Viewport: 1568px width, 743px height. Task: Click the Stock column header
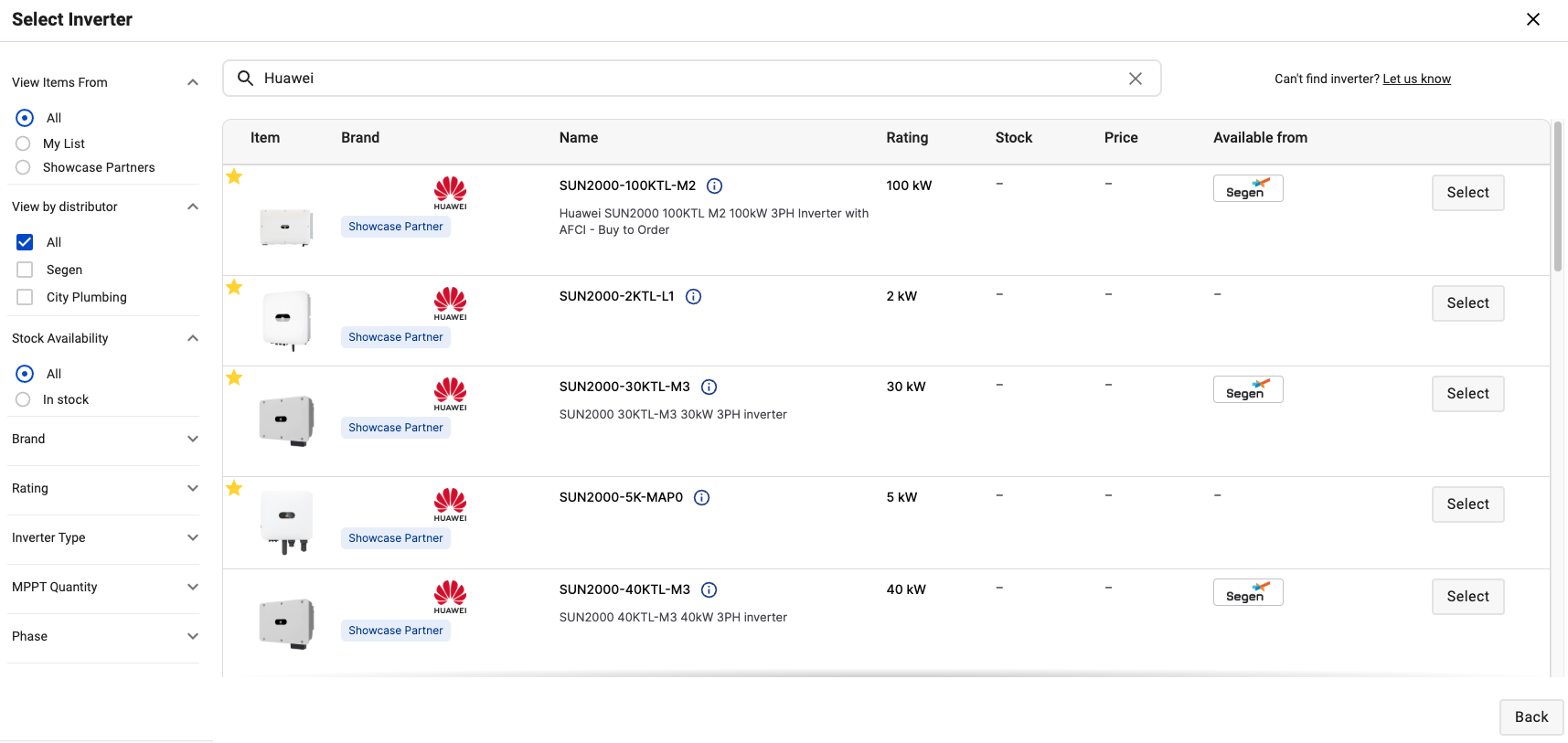pyautogui.click(x=1014, y=138)
